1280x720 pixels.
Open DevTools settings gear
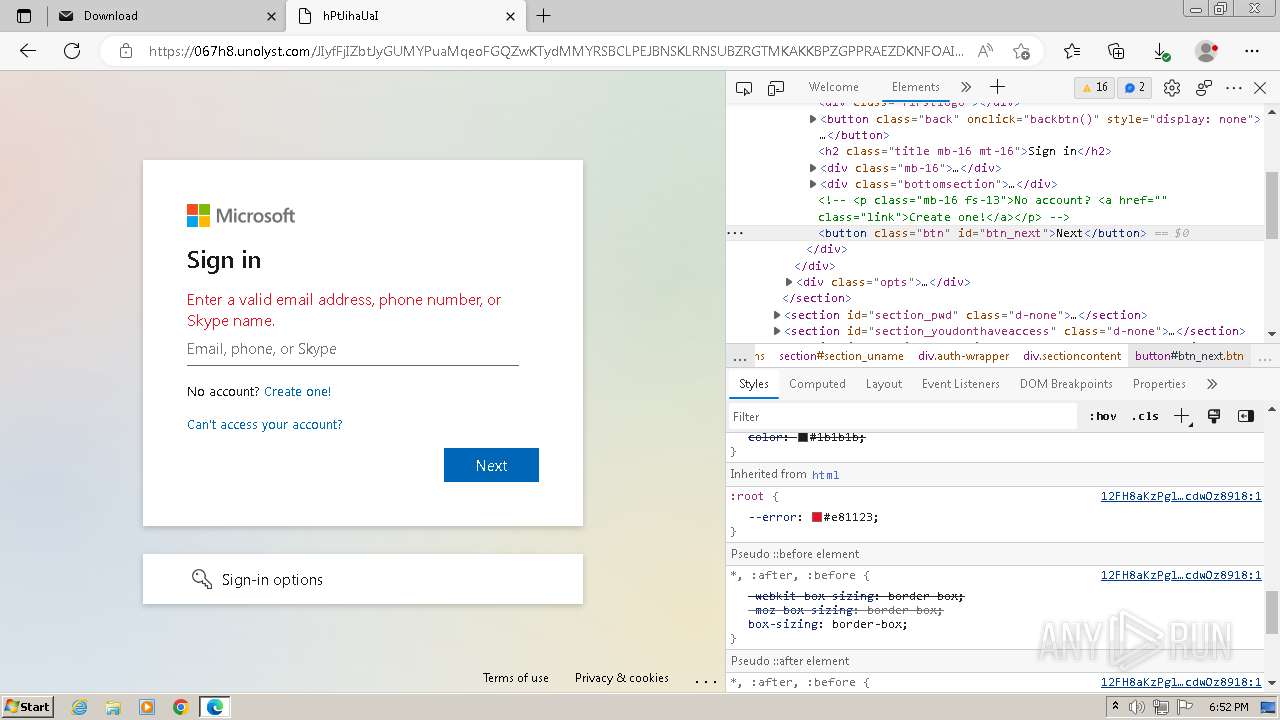point(1172,88)
